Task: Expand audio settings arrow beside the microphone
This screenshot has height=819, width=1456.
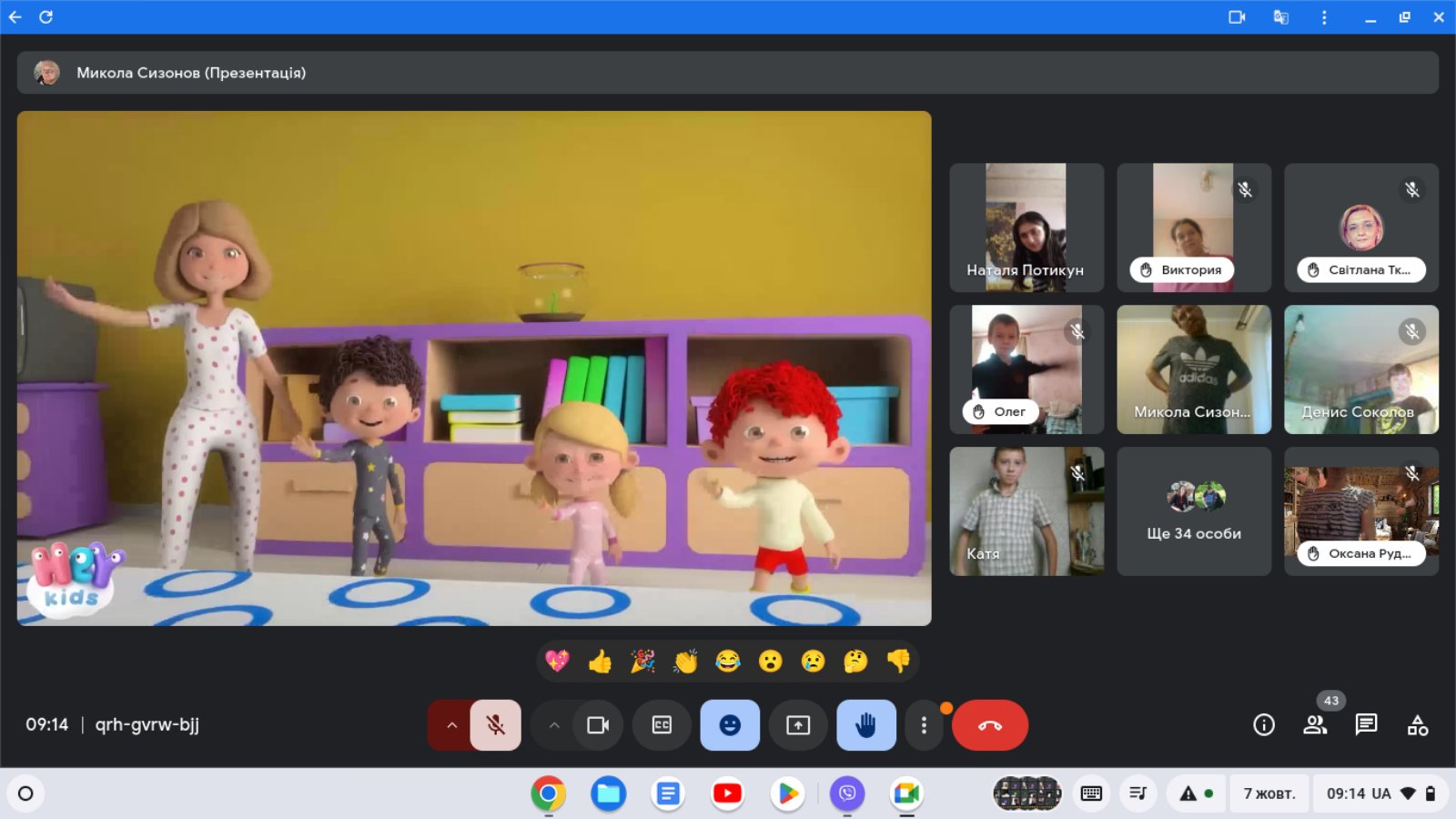Action: click(x=450, y=725)
